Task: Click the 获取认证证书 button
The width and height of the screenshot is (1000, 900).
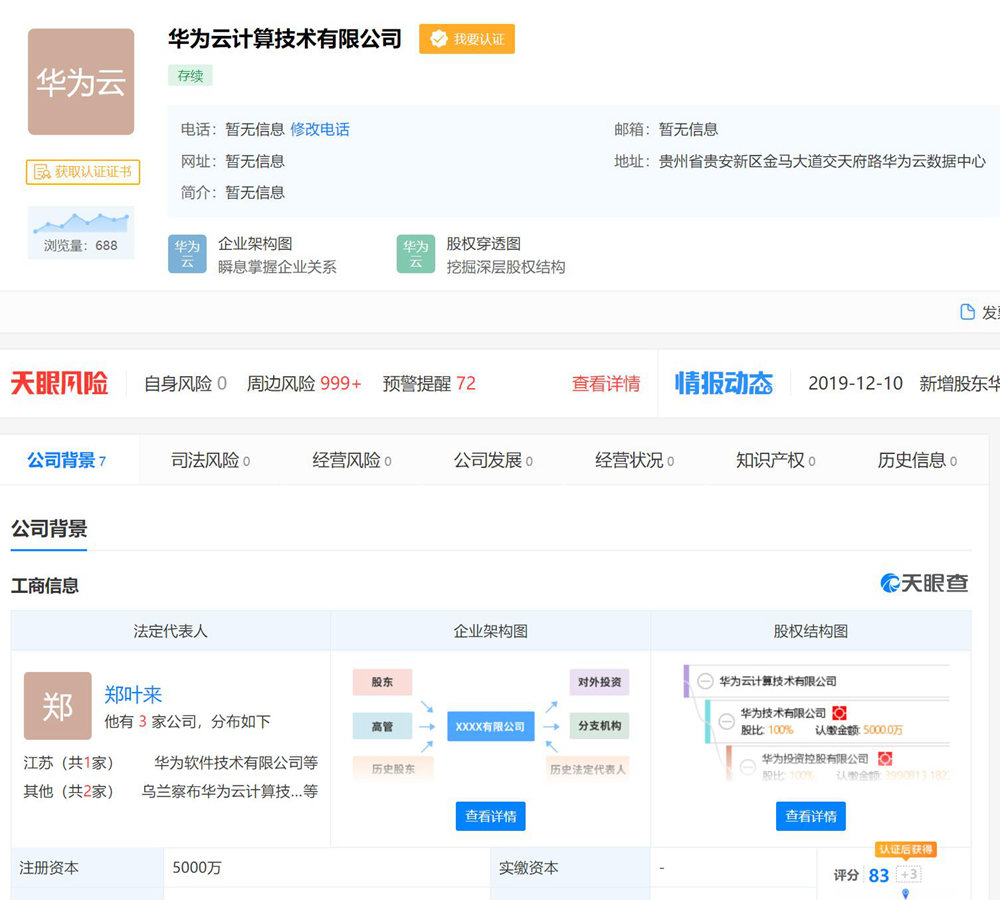Action: pos(83,172)
